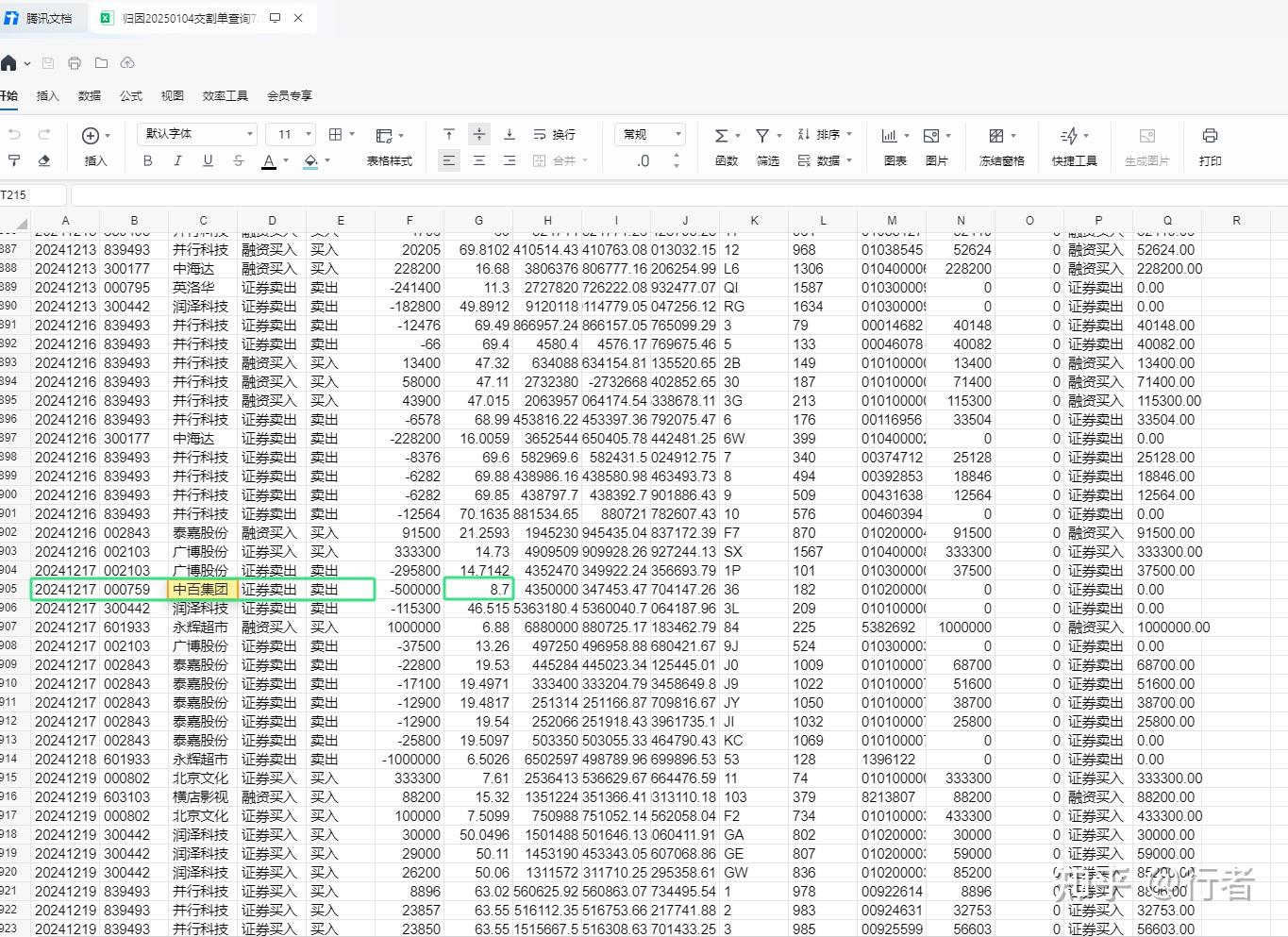The height and width of the screenshot is (937, 1288).
Task: Open the 公式 ribbon tab
Action: [x=131, y=95]
